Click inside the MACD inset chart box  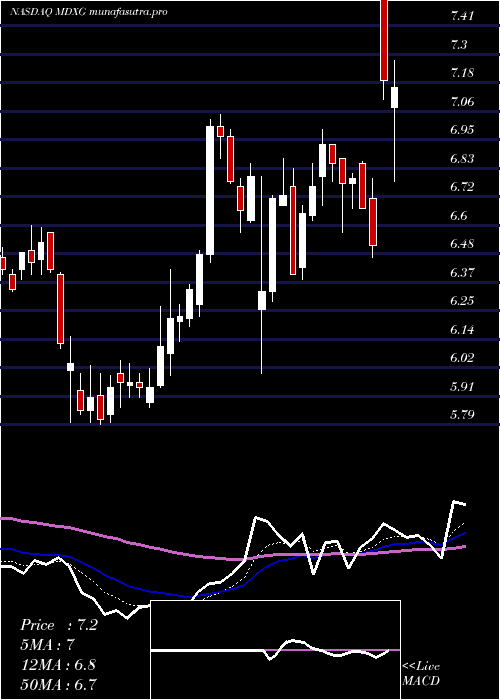(x=275, y=650)
